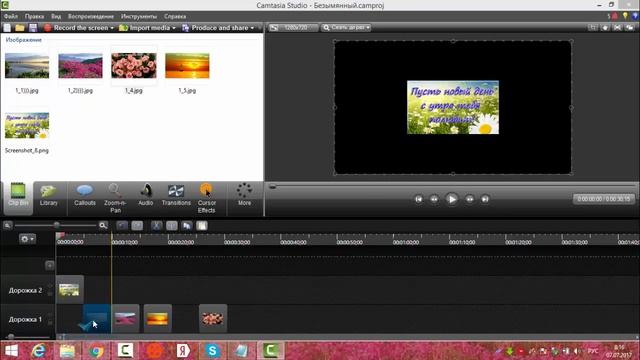The height and width of the screenshot is (360, 640).
Task: Click the crop mode icon in preview toolbar
Action: [x=592, y=27]
